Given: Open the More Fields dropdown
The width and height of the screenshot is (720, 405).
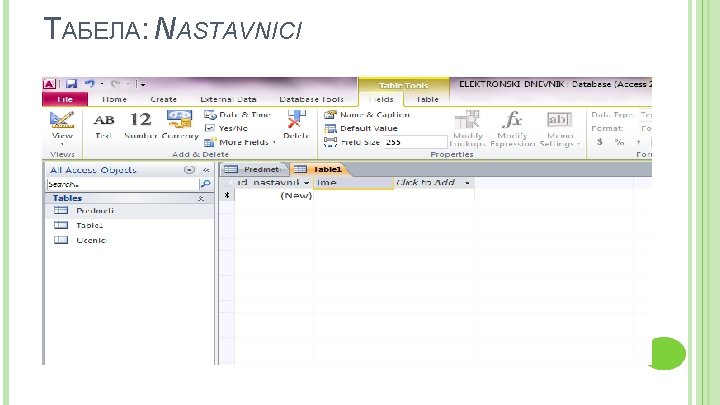Looking at the screenshot, I should pyautogui.click(x=240, y=142).
